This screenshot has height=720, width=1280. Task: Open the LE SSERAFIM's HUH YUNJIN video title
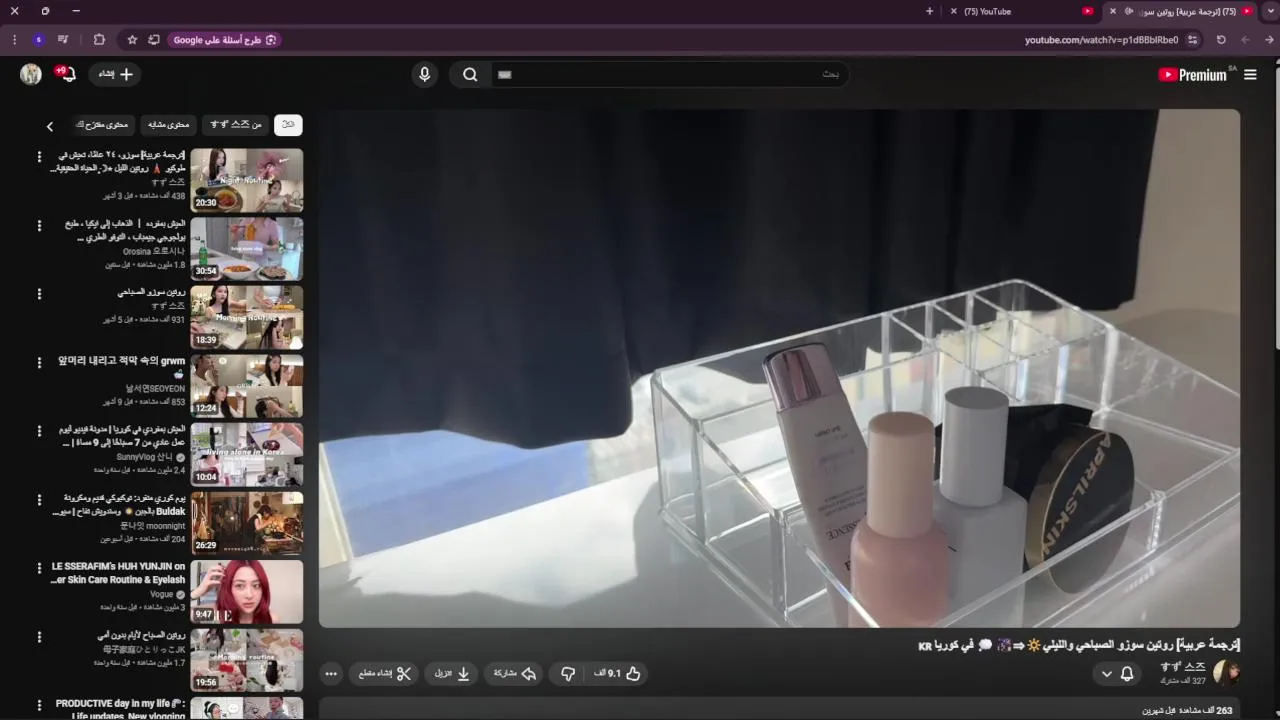point(118,573)
